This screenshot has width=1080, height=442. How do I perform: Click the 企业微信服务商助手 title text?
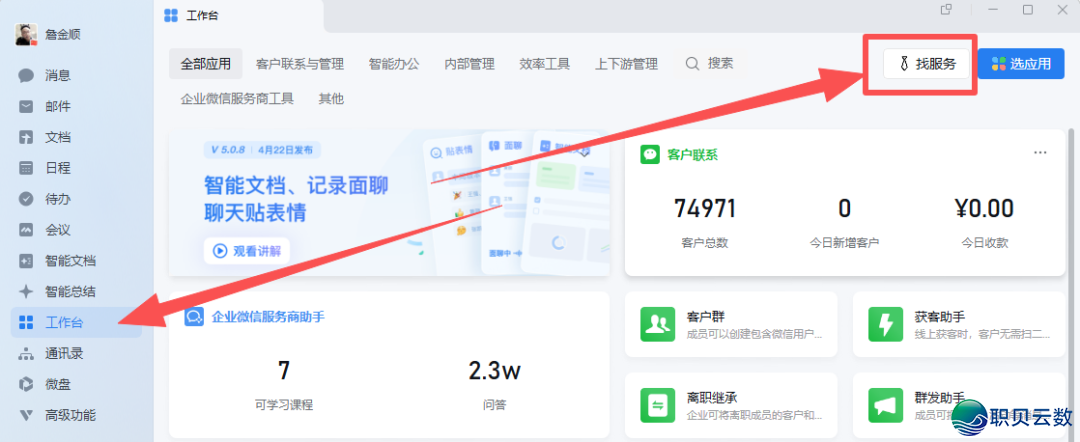pos(268,317)
